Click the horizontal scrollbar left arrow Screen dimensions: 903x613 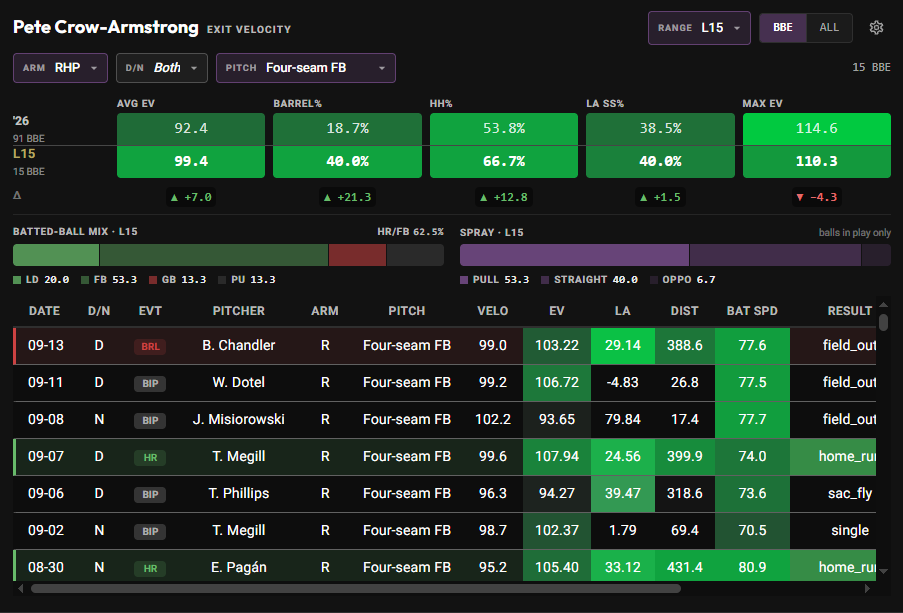coord(21,588)
